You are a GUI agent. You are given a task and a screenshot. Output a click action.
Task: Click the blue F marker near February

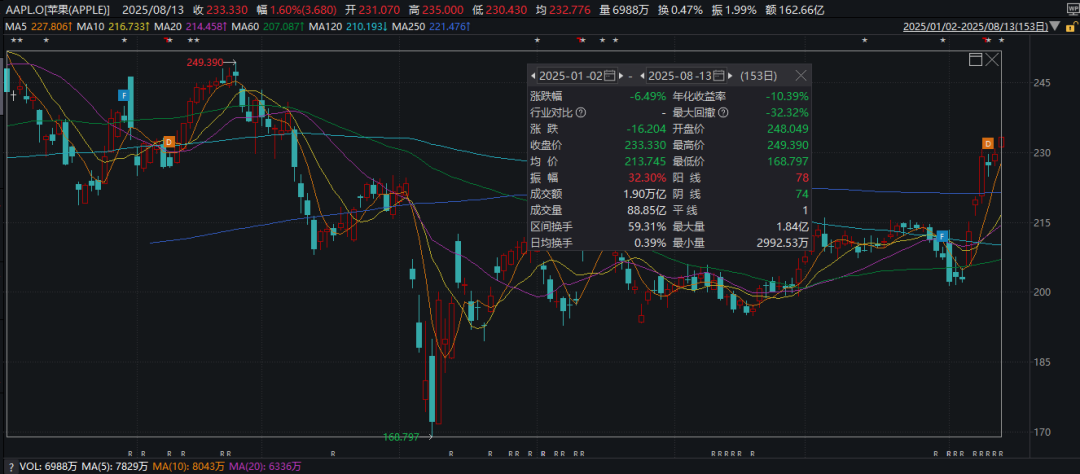[124, 95]
